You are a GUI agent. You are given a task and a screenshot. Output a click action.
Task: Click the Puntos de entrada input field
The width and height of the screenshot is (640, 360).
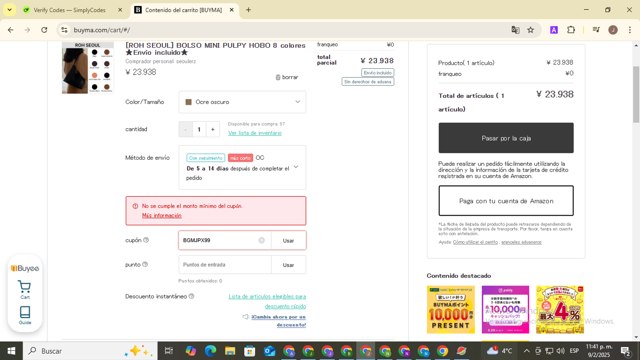tap(224, 265)
